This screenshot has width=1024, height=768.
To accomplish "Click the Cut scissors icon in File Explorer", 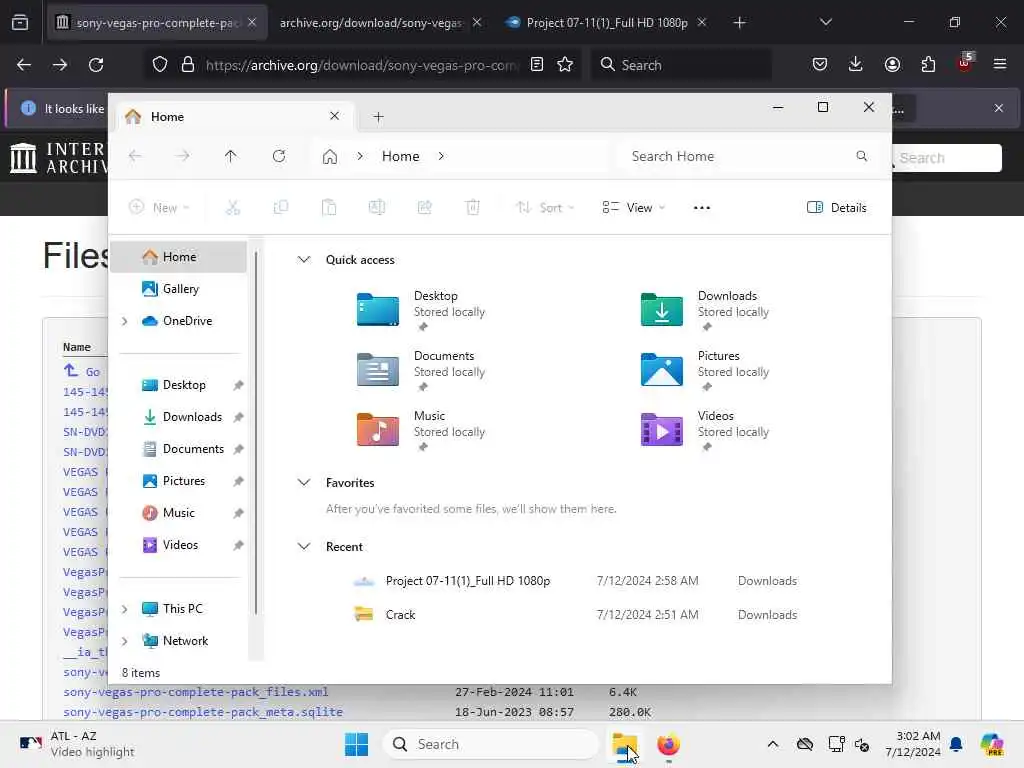I will (232, 208).
